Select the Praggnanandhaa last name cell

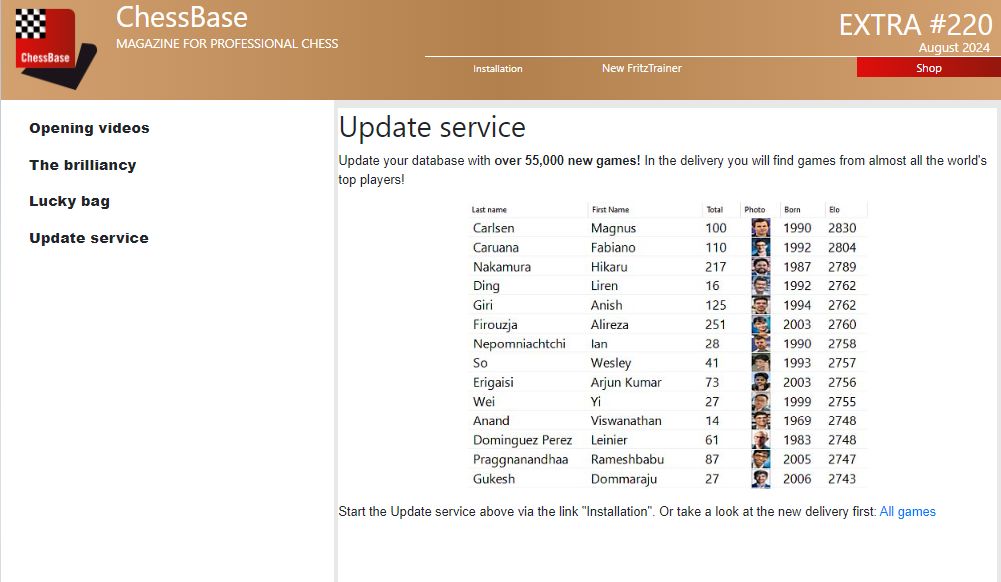point(520,459)
